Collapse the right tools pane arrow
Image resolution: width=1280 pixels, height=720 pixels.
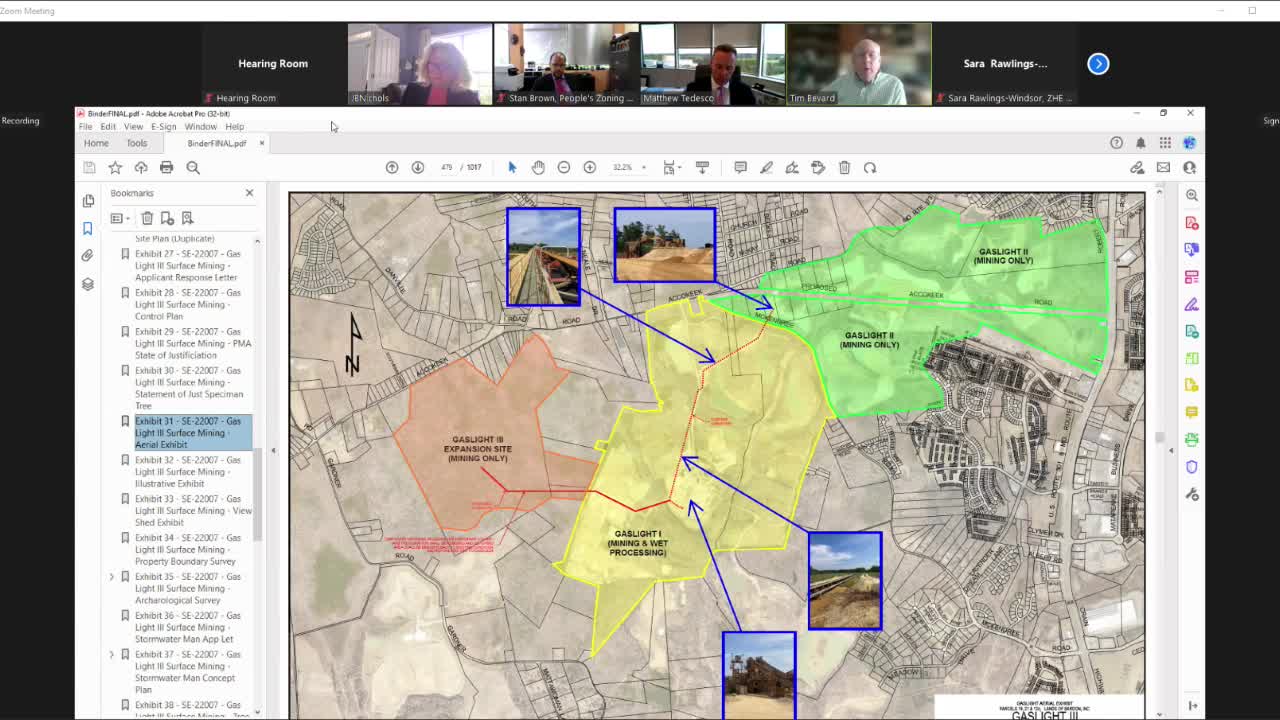tap(1171, 451)
